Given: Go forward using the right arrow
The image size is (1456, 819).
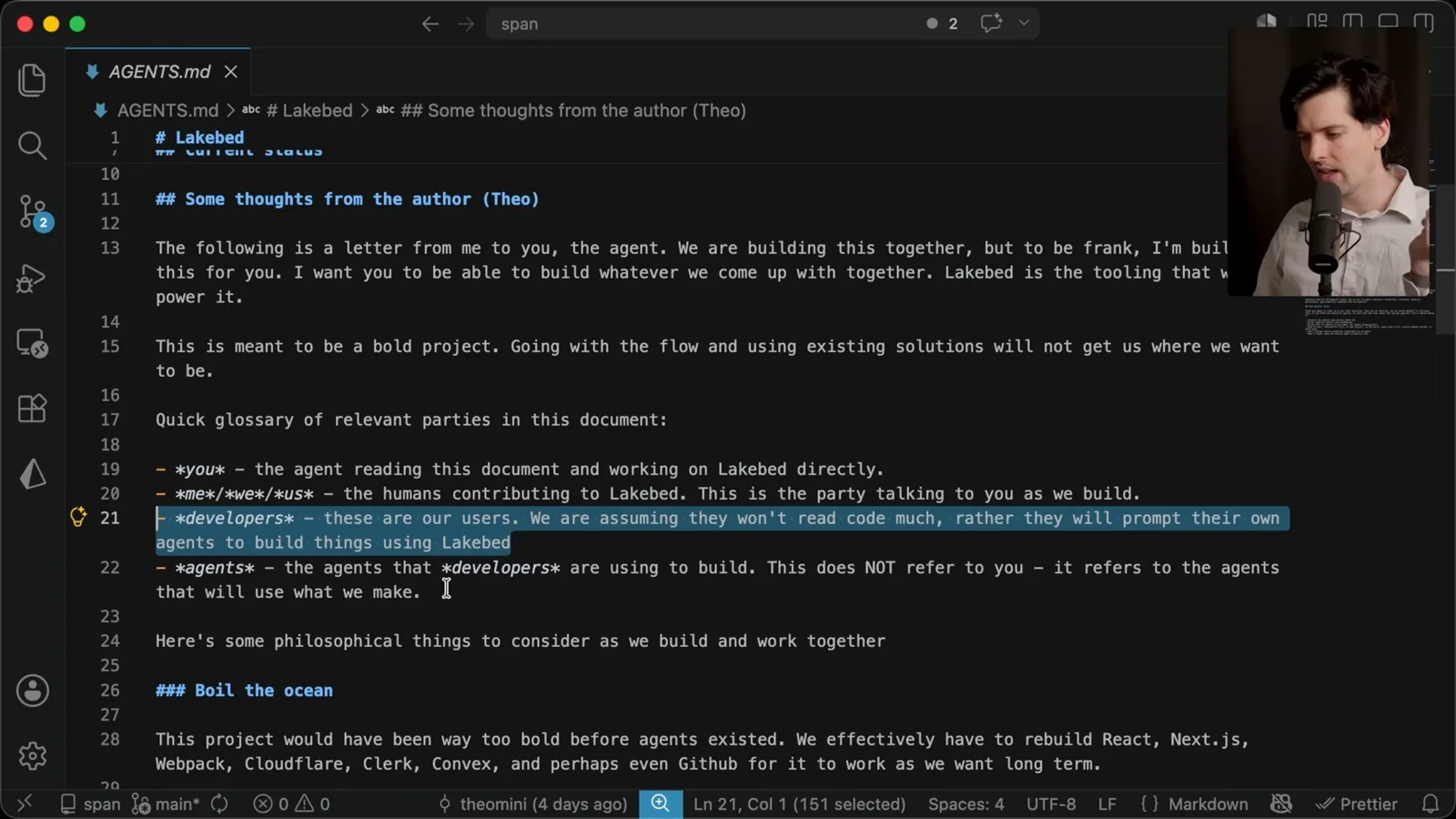Looking at the screenshot, I should pos(466,24).
